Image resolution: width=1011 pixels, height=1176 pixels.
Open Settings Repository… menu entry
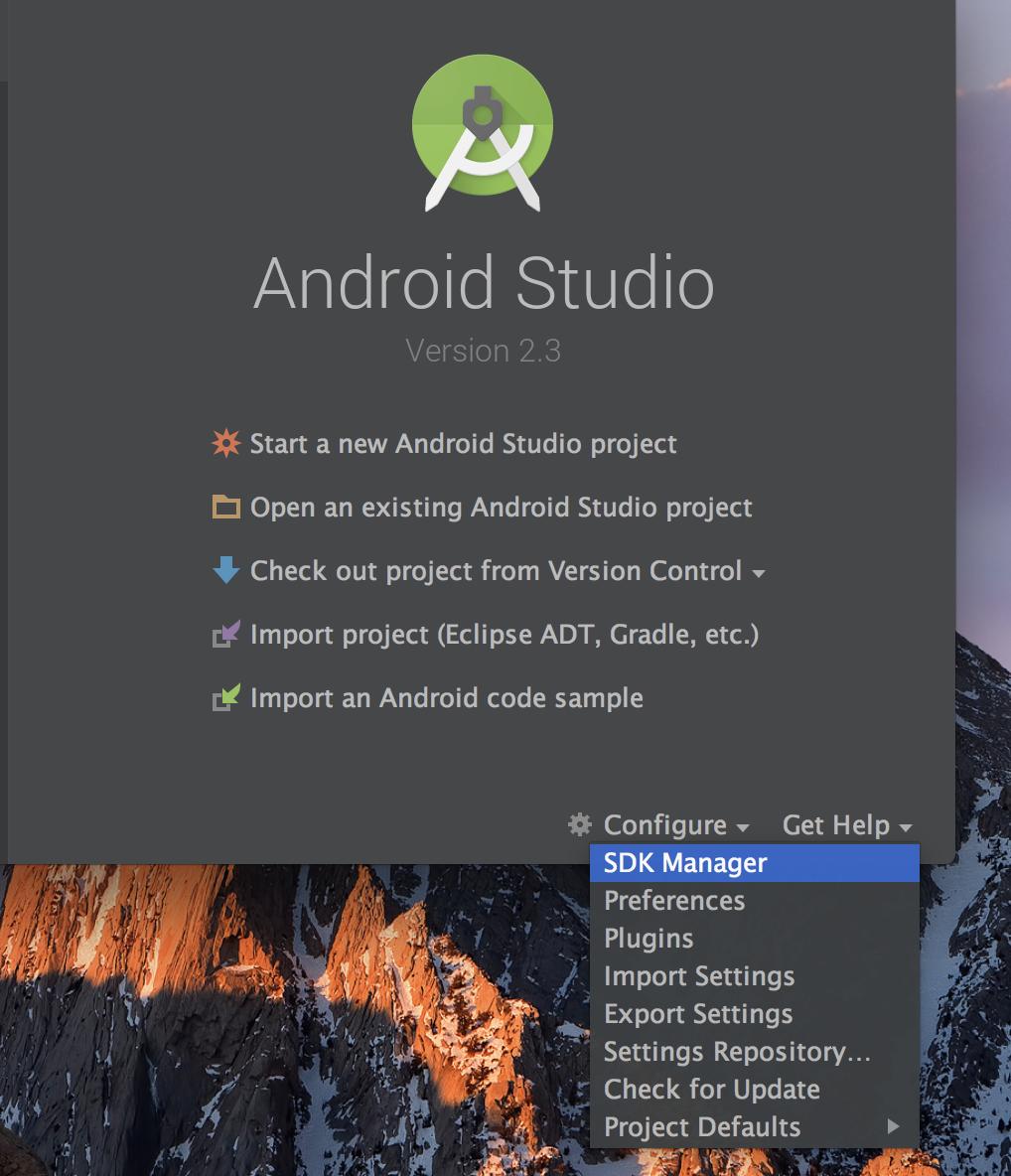tap(755, 1052)
